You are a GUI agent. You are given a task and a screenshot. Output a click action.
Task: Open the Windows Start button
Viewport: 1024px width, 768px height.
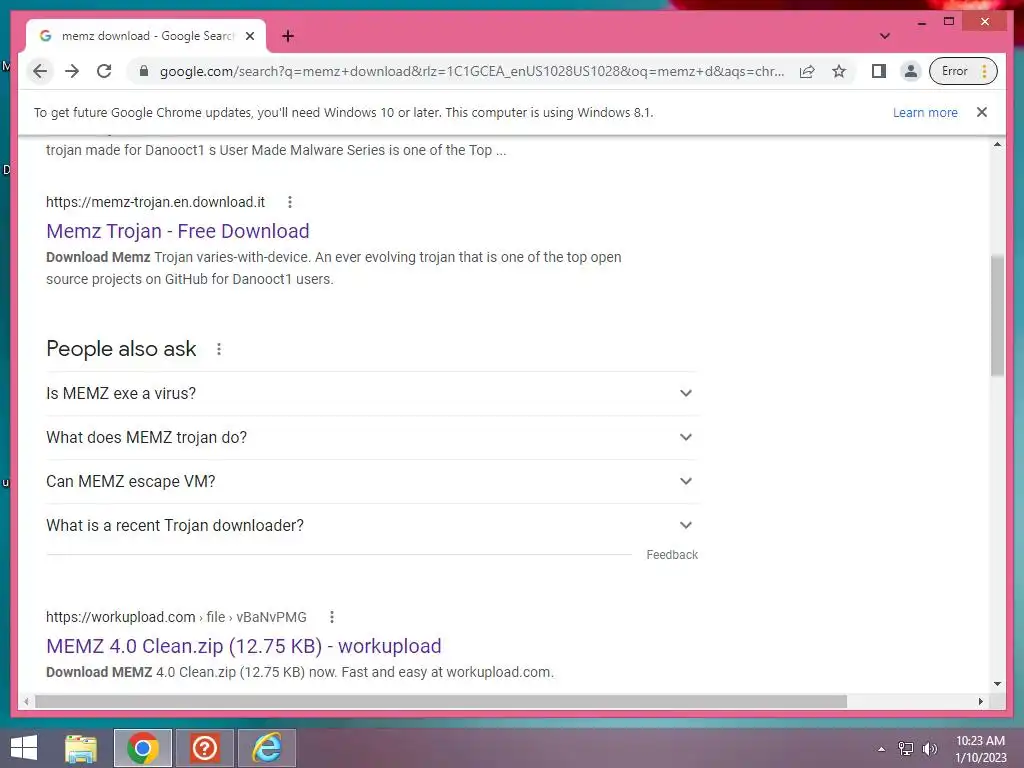(24, 748)
